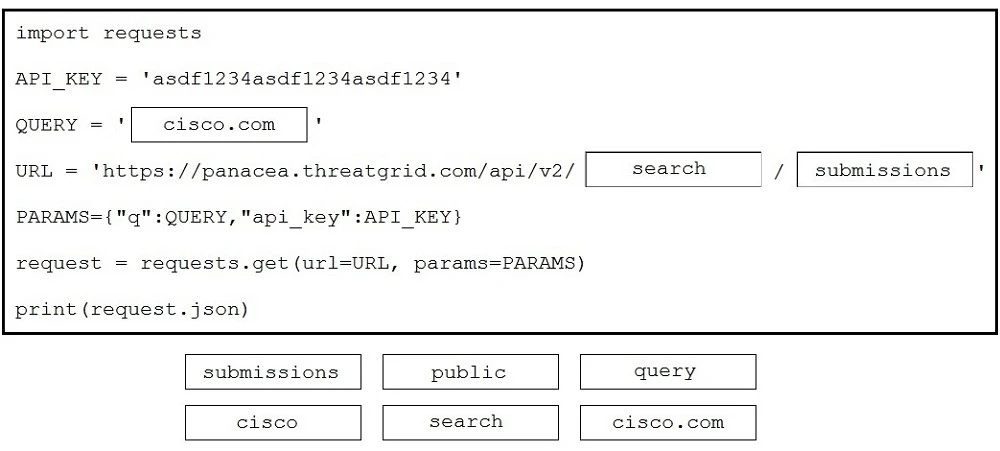Choose "search" from the answer bank below code

point(469,422)
